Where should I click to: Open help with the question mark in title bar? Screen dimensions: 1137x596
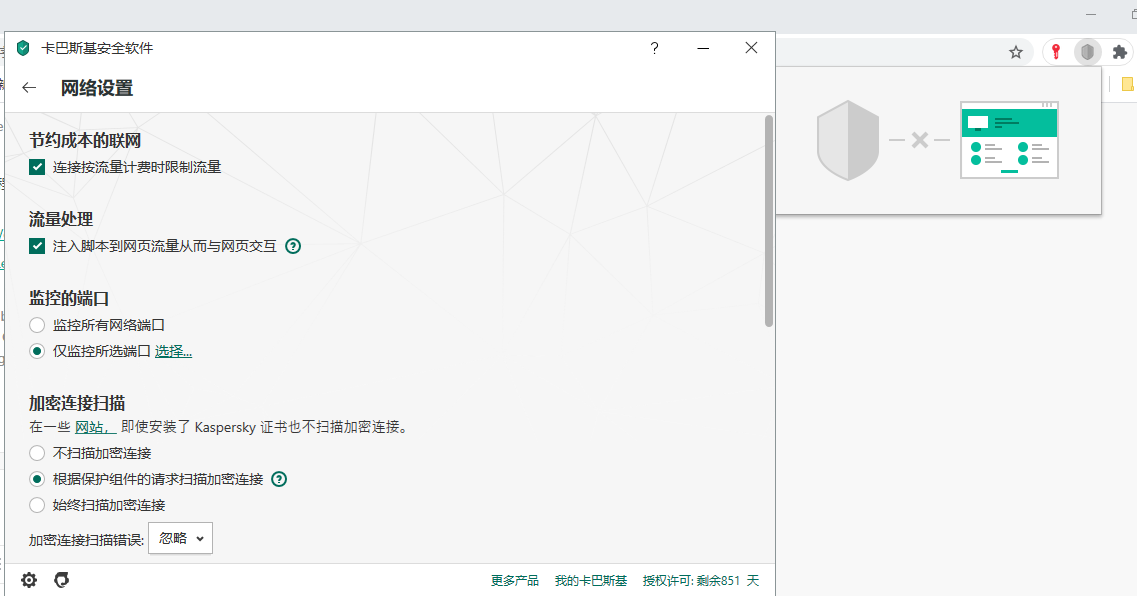654,48
